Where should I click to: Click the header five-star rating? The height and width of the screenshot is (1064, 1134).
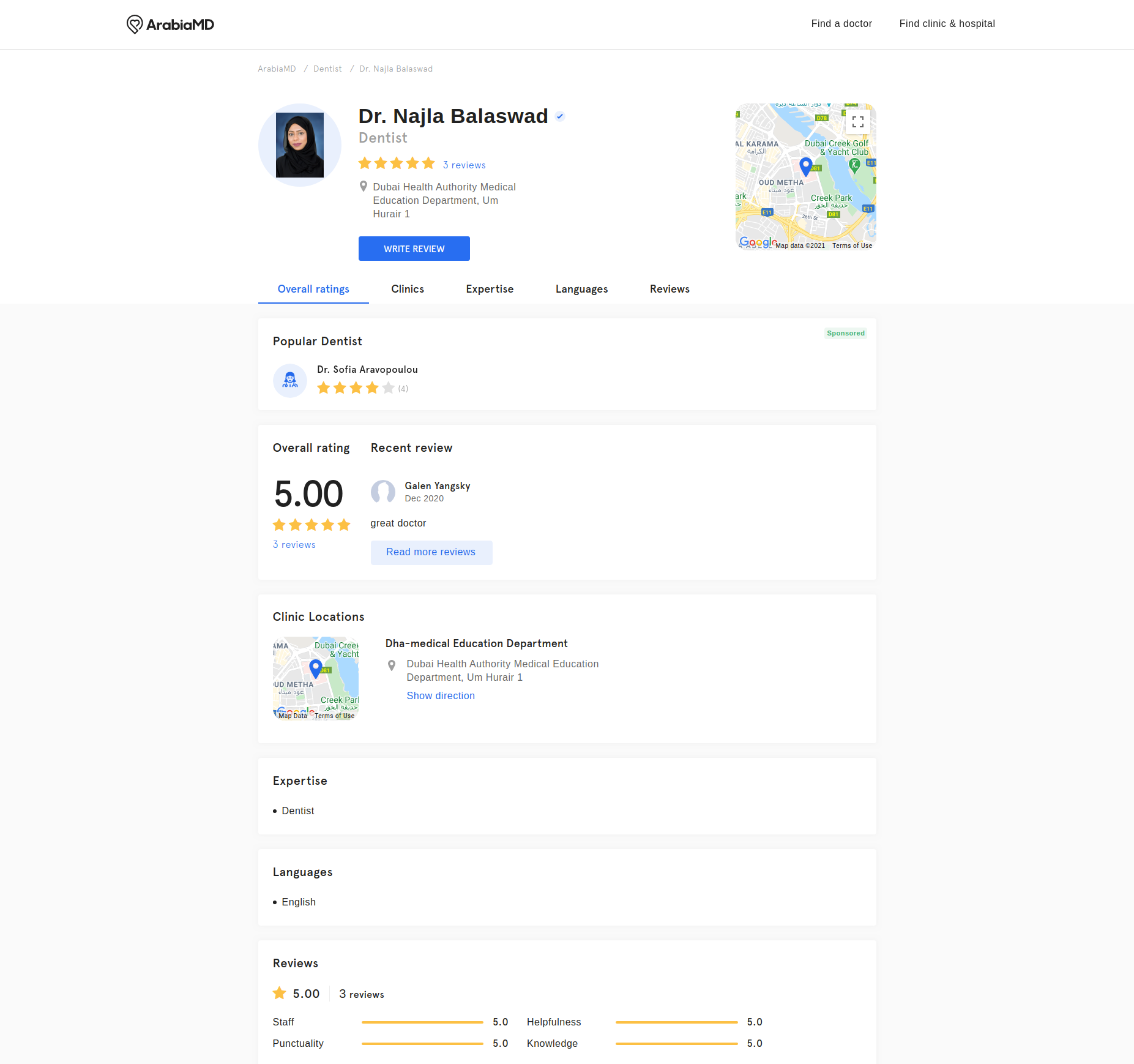(x=397, y=163)
